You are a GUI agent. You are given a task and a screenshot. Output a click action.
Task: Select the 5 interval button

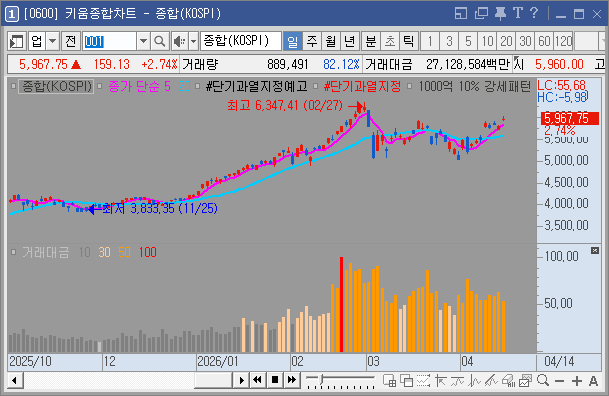click(468, 41)
